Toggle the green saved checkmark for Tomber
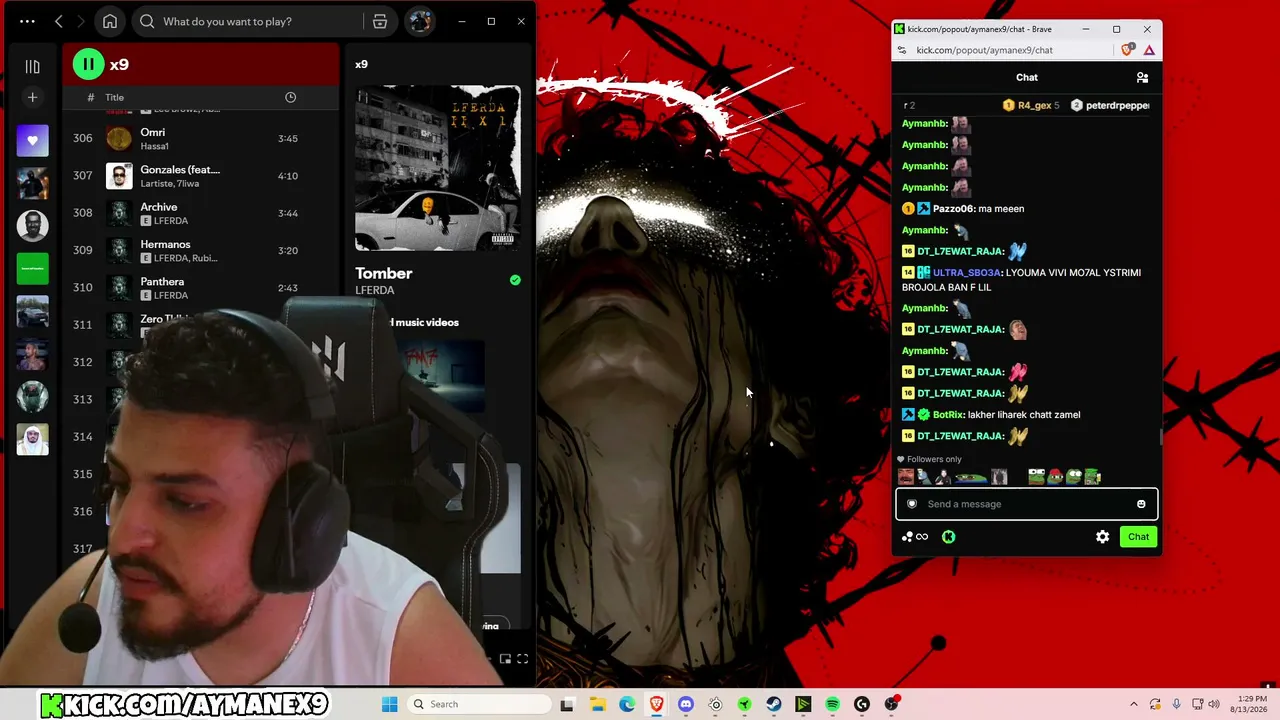Viewport: 1280px width, 720px height. pos(515,280)
